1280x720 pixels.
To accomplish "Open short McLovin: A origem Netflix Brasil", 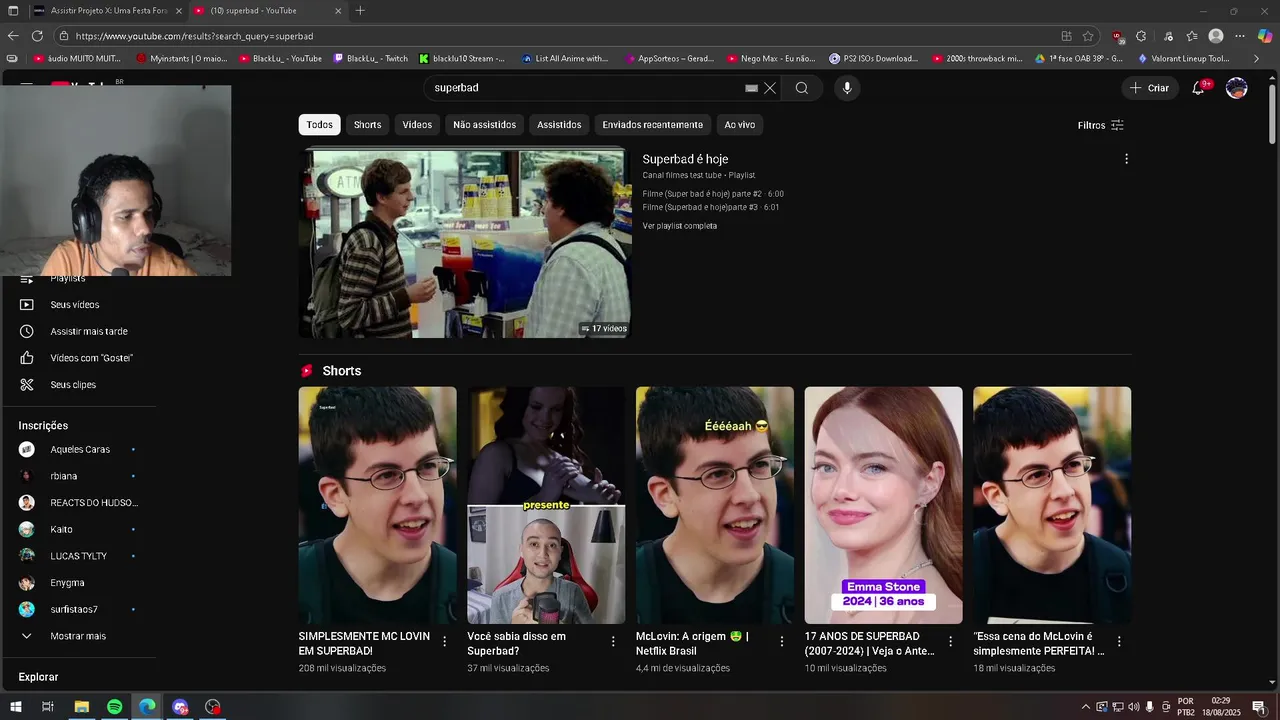I will 715,505.
